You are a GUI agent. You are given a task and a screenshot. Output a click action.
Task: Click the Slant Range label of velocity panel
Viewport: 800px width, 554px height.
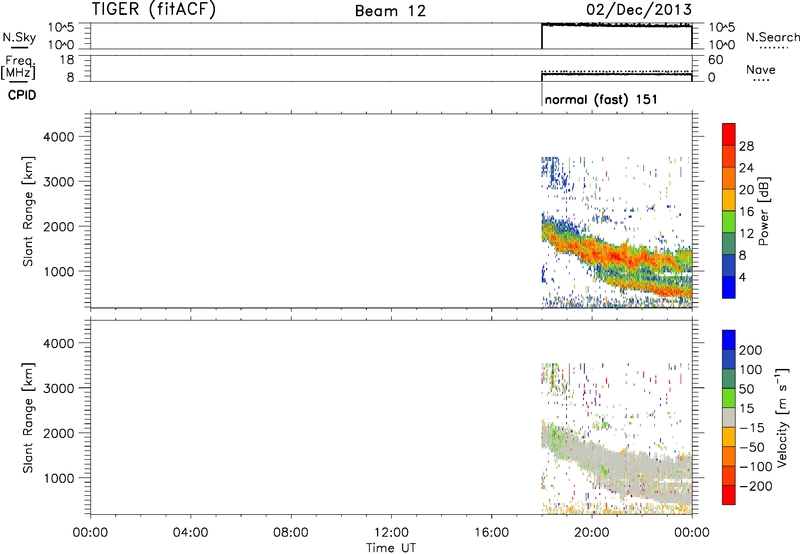pyautogui.click(x=28, y=418)
